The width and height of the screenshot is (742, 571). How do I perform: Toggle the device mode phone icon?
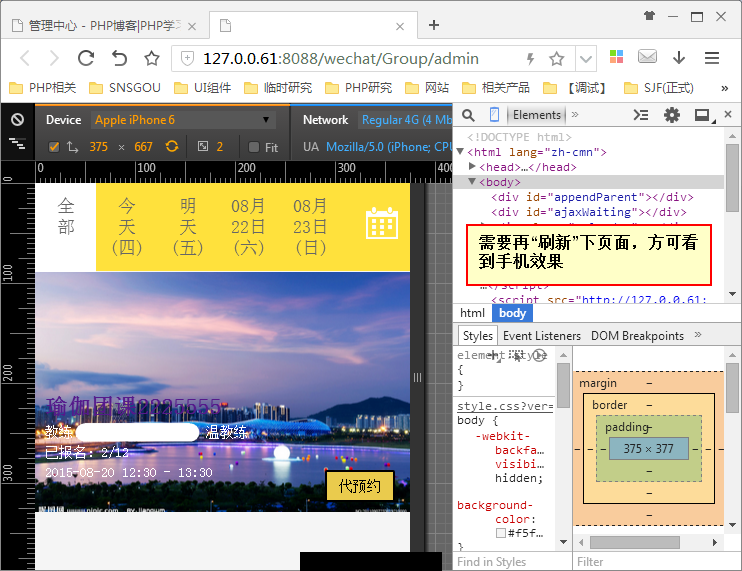click(x=494, y=115)
